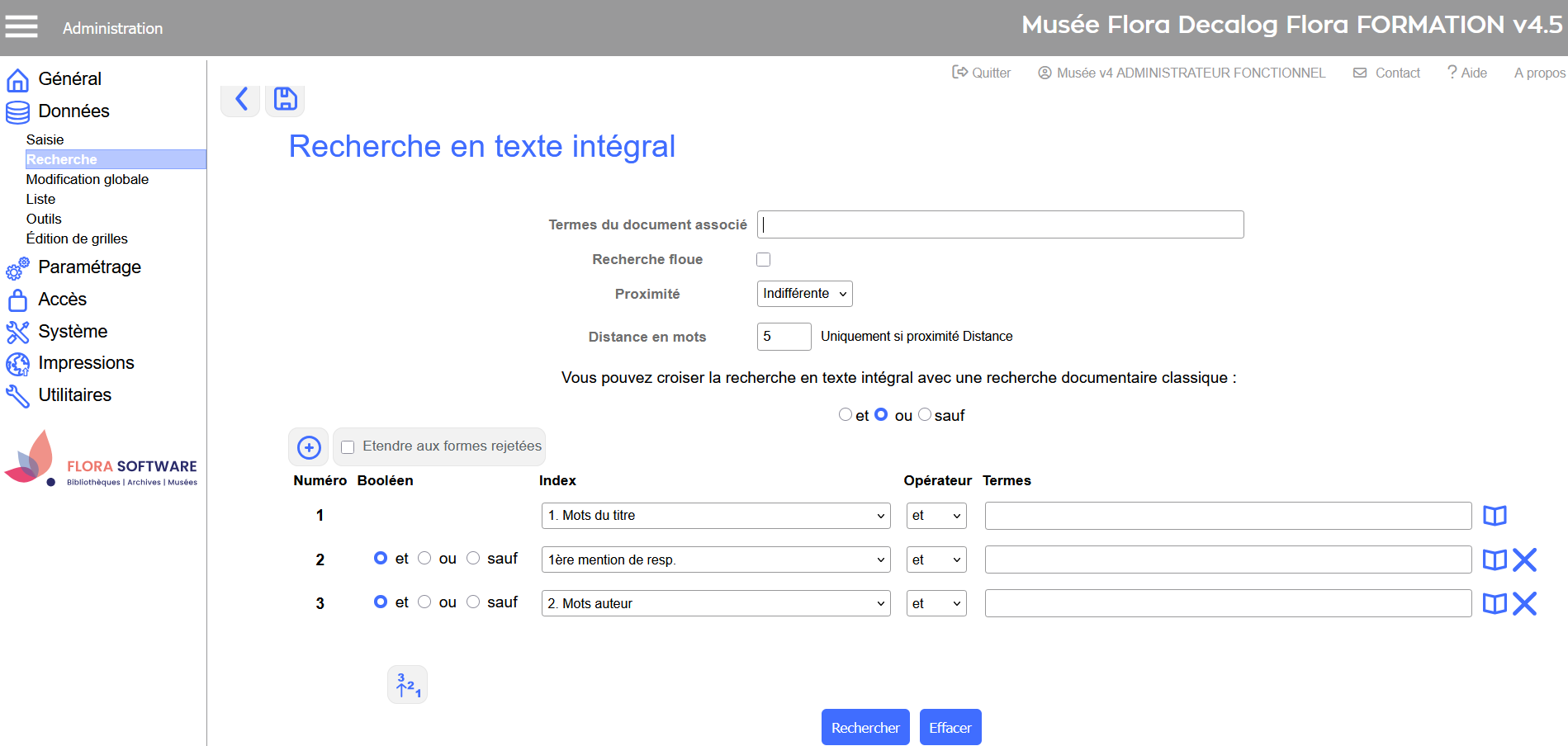The height and width of the screenshot is (746, 1568).
Task: Add a search criterion with plus icon
Action: (309, 447)
